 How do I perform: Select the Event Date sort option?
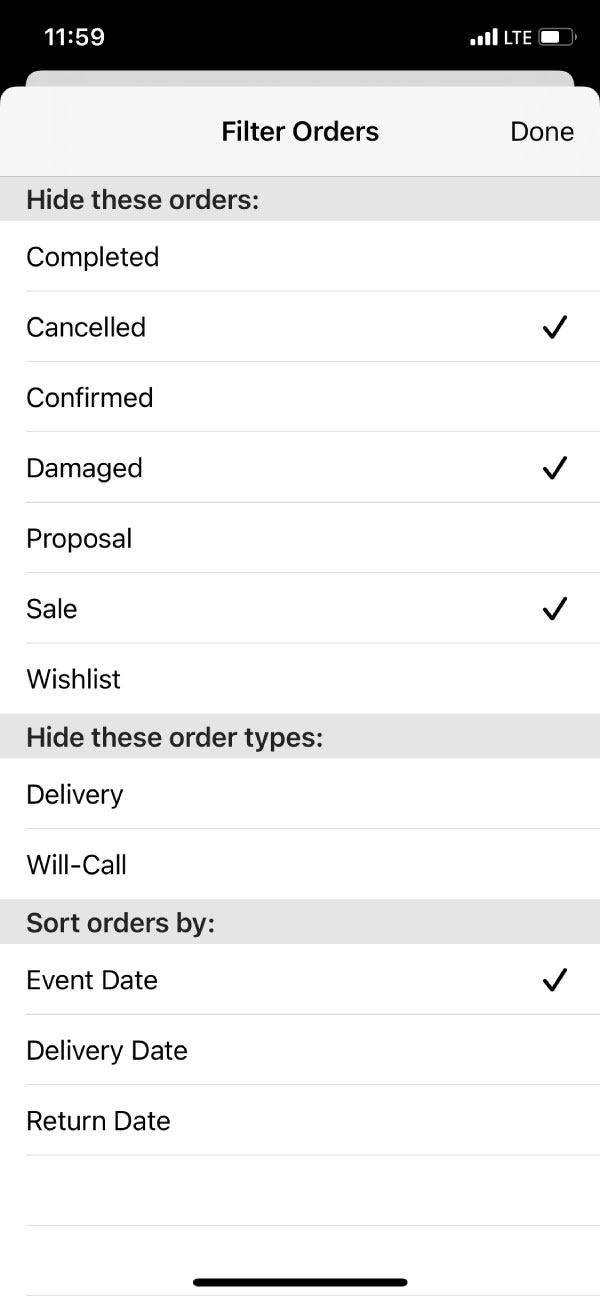click(x=300, y=980)
